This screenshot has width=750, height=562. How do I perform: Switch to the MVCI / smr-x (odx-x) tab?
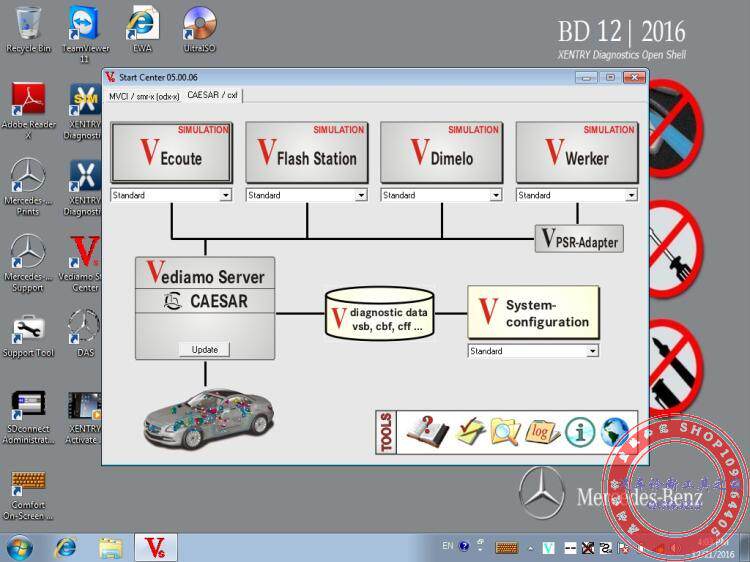point(144,96)
